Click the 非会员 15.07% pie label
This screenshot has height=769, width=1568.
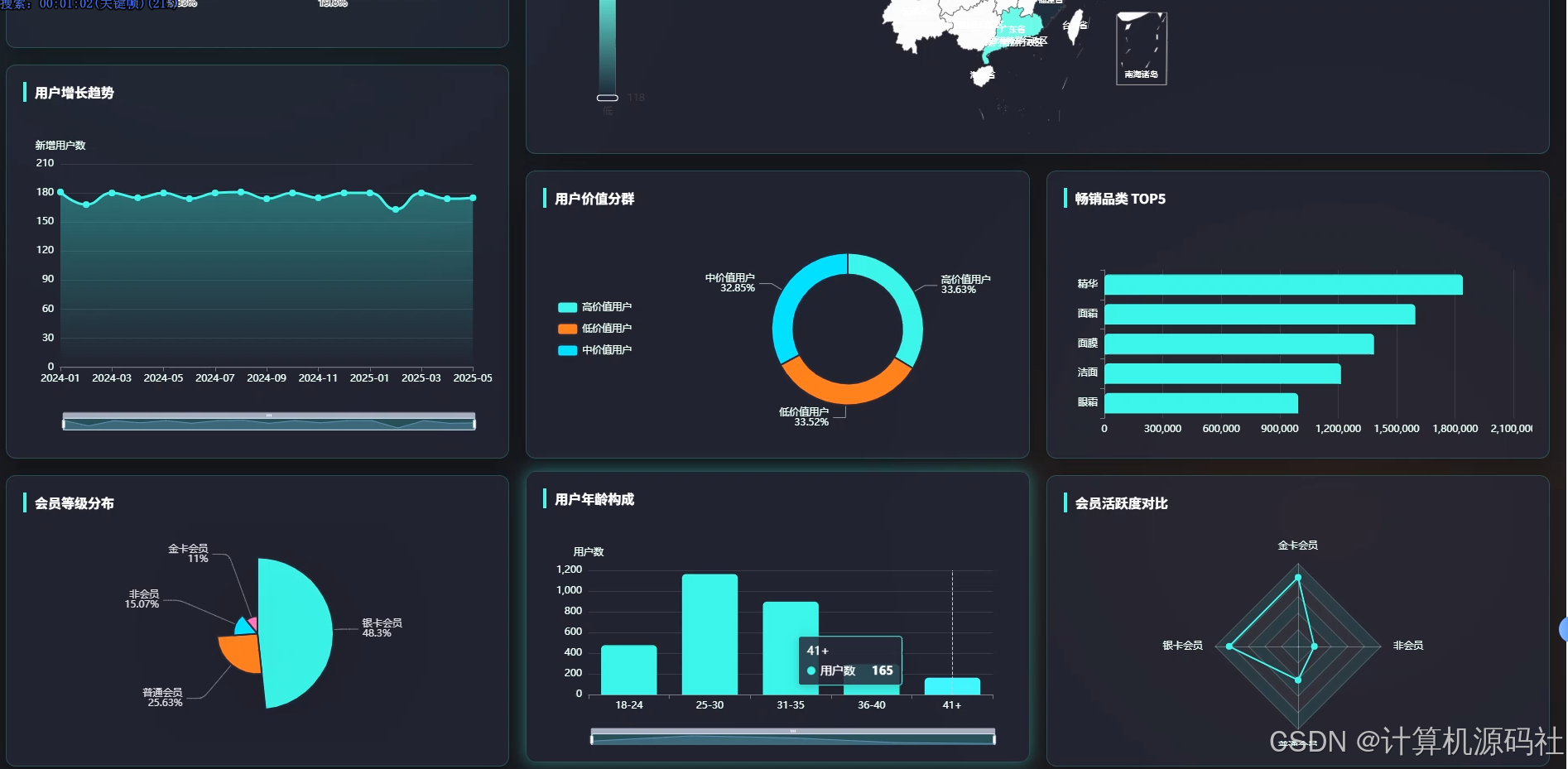[142, 599]
